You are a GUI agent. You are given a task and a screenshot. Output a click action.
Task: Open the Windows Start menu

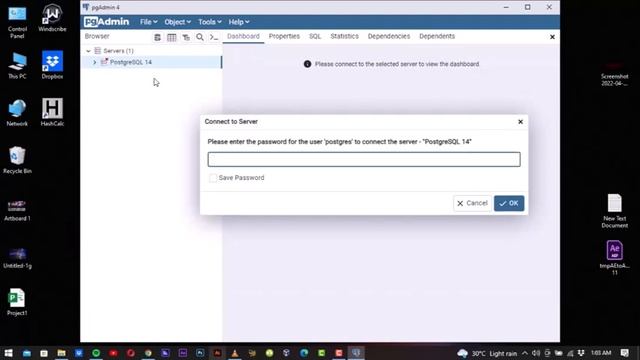(8, 353)
